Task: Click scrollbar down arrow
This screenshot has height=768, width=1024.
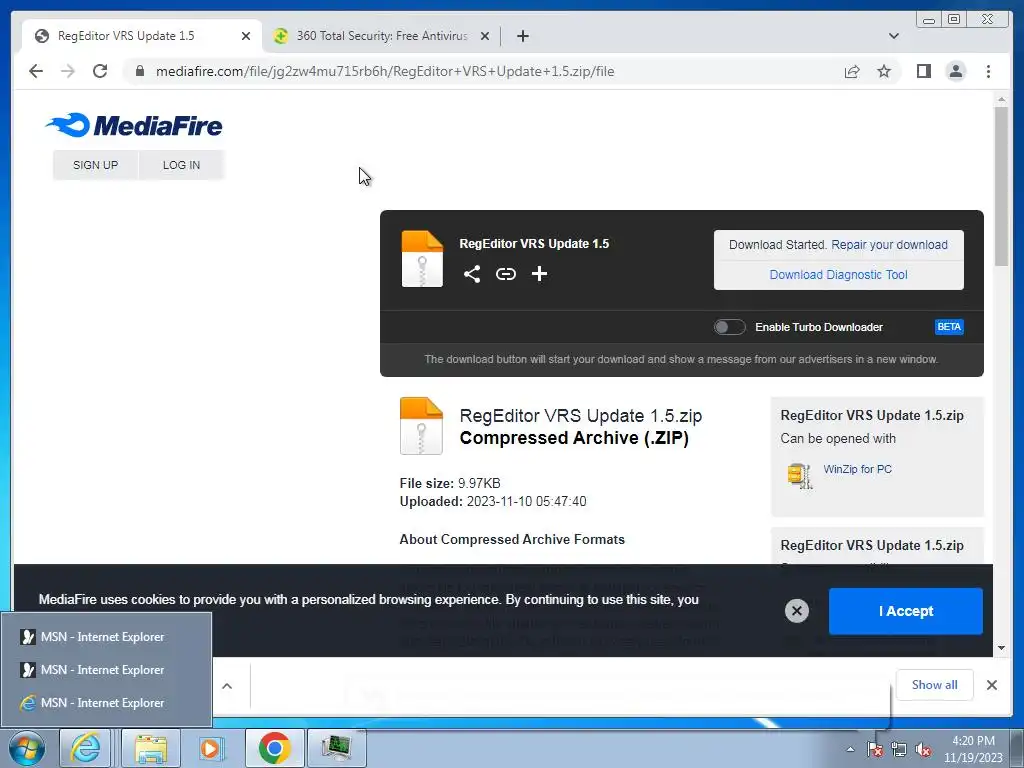Action: click(x=1001, y=648)
